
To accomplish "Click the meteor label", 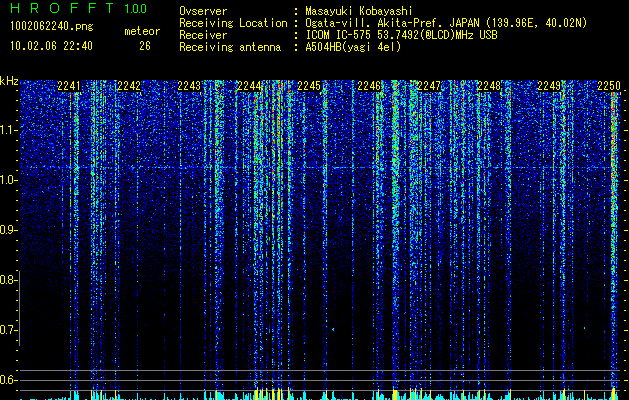I will click(x=142, y=31).
